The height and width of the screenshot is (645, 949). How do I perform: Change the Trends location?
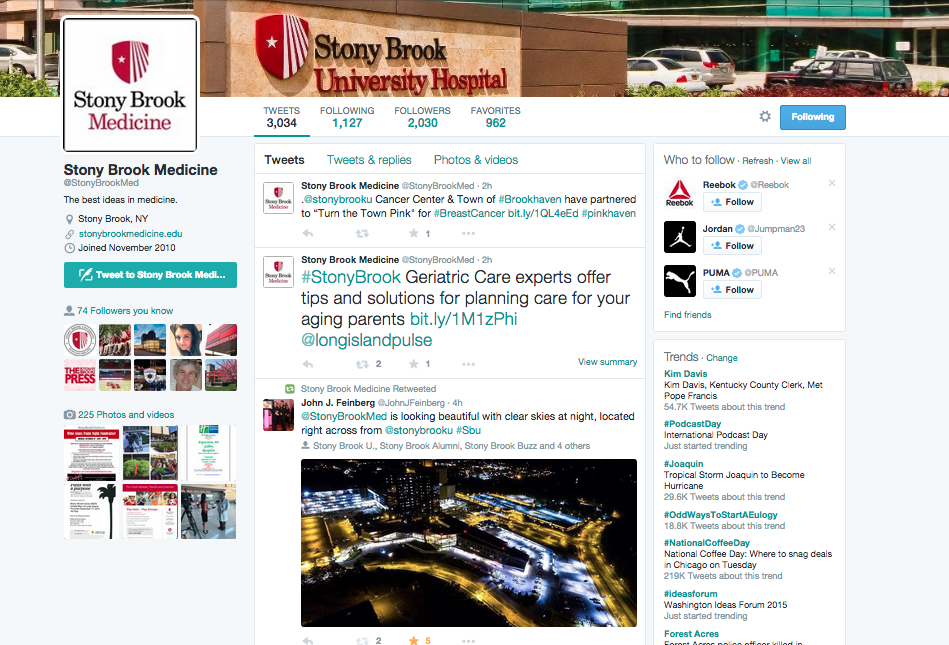coord(721,358)
